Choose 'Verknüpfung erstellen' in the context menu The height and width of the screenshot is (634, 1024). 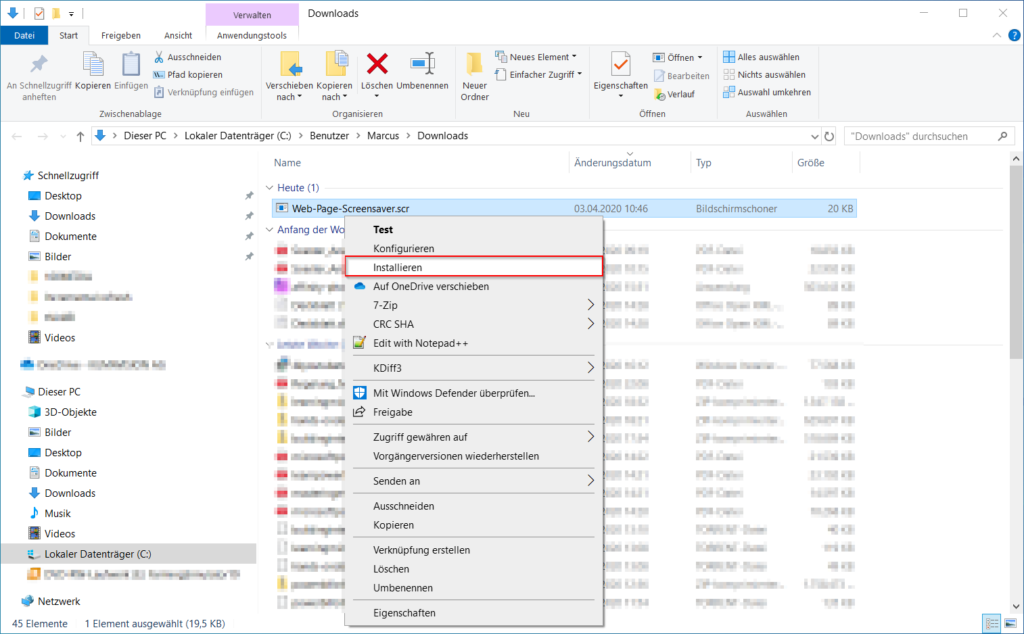473,550
